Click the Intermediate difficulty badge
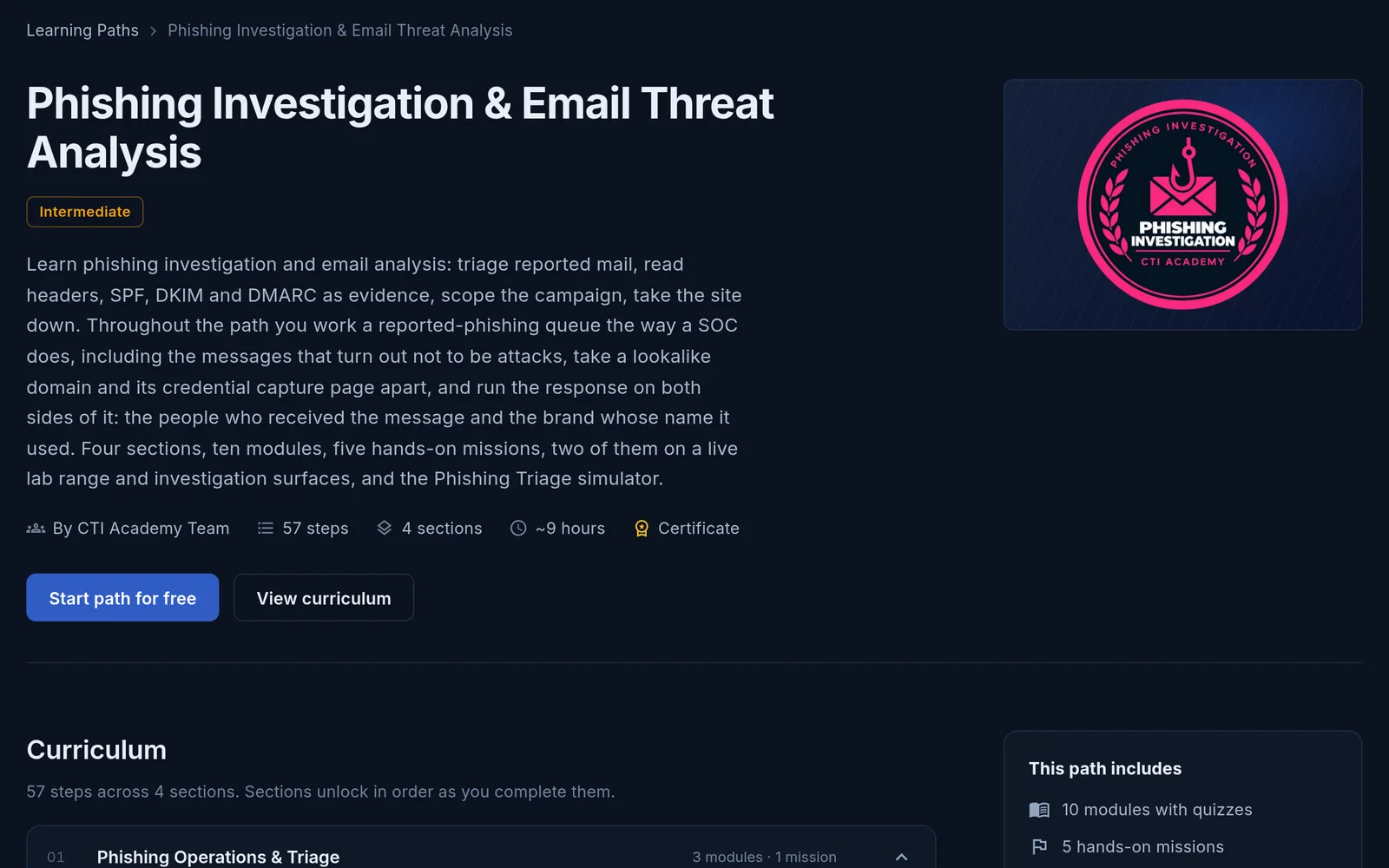1389x868 pixels. 85,212
